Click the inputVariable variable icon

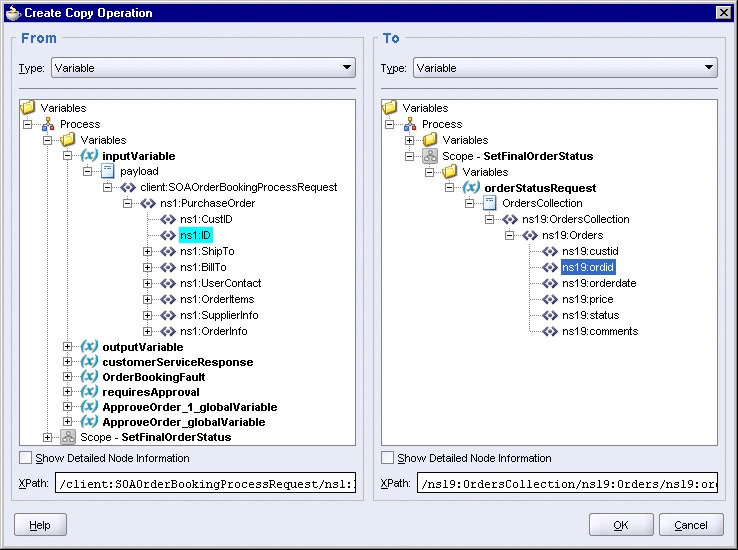pyautogui.click(x=89, y=155)
